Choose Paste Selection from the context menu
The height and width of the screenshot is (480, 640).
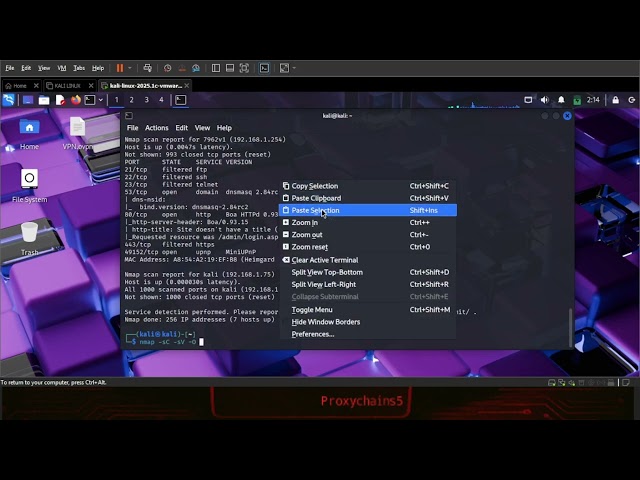coord(368,210)
